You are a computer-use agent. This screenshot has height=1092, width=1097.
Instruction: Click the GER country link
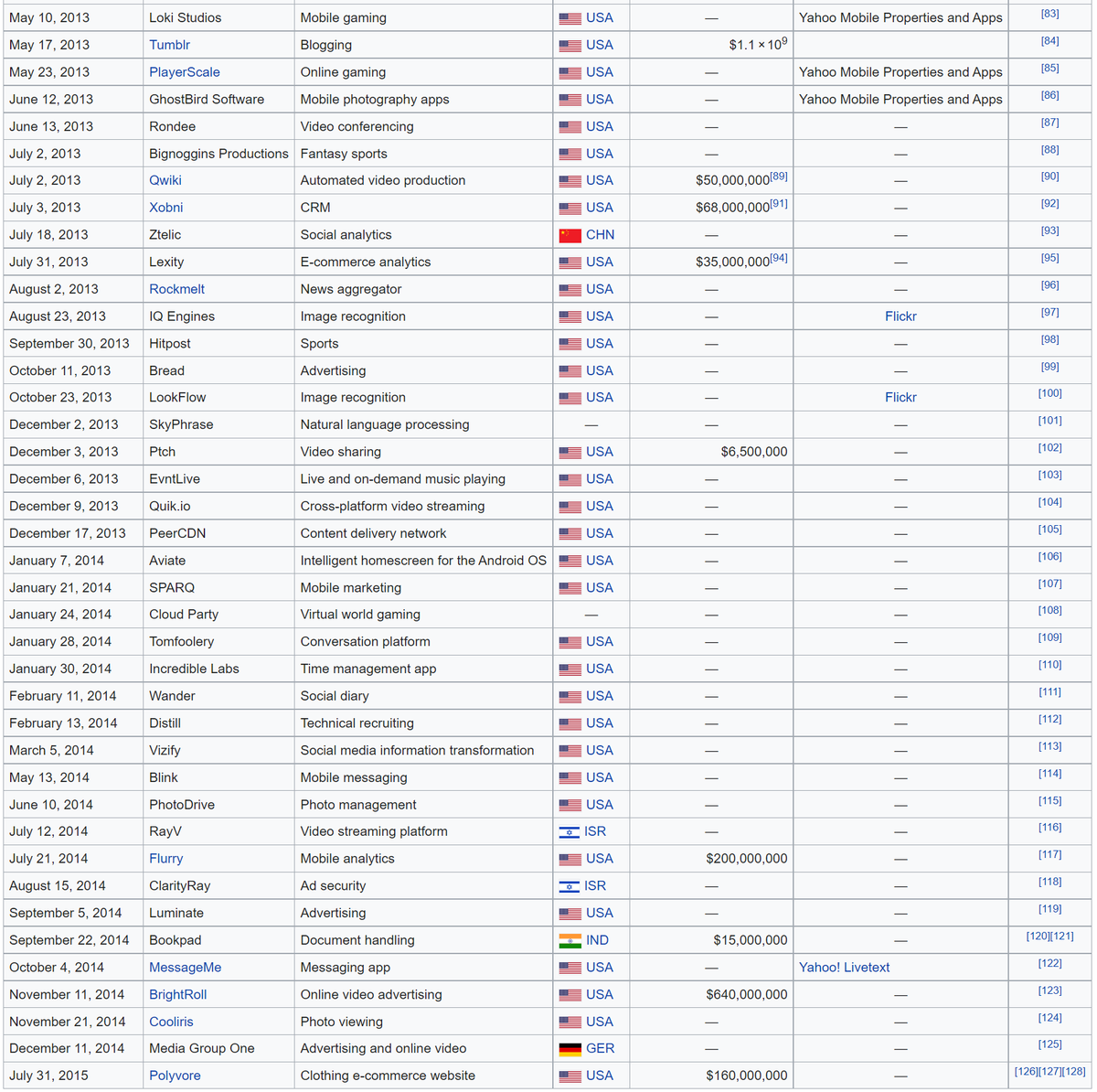tap(600, 1049)
